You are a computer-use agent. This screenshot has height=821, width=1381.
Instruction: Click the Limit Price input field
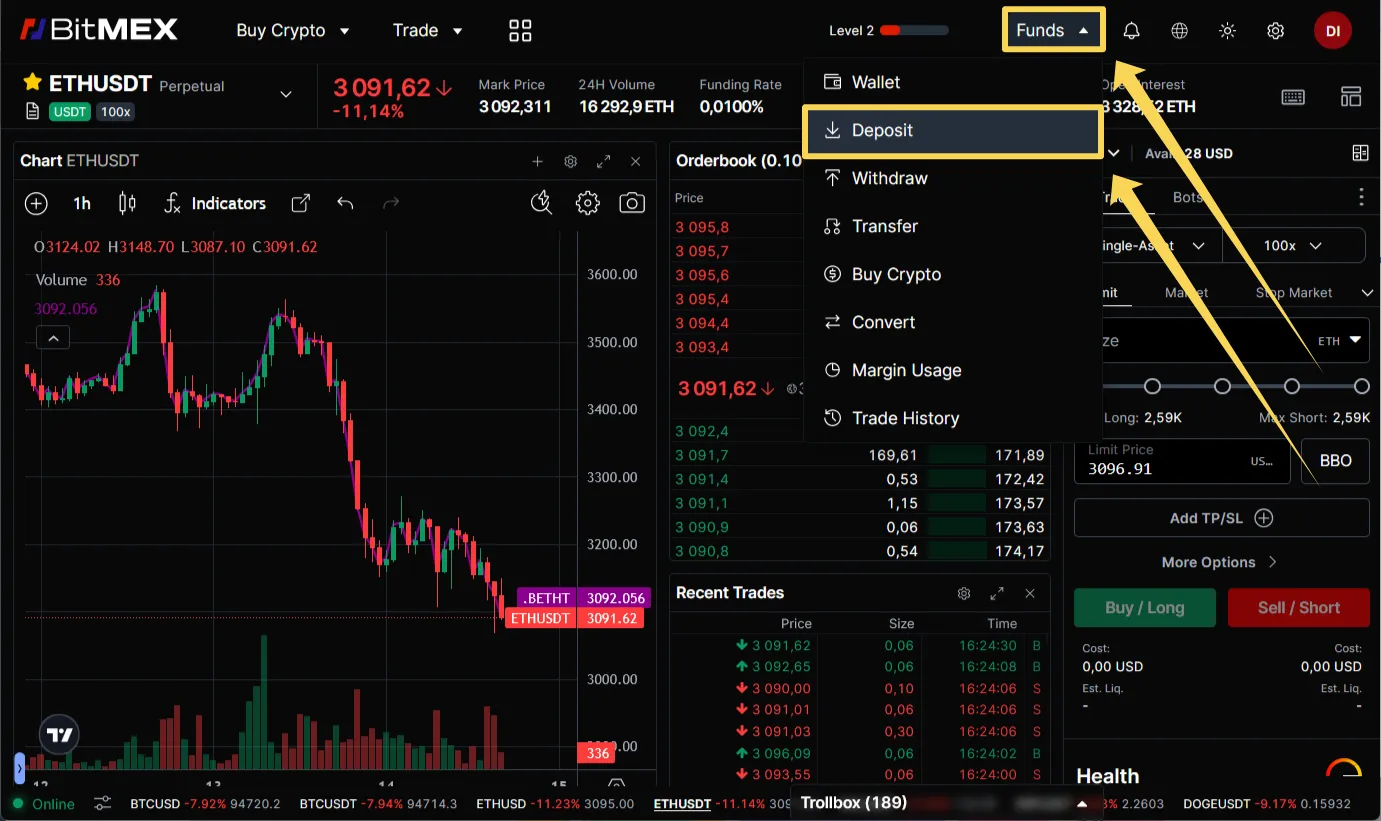[1180, 461]
